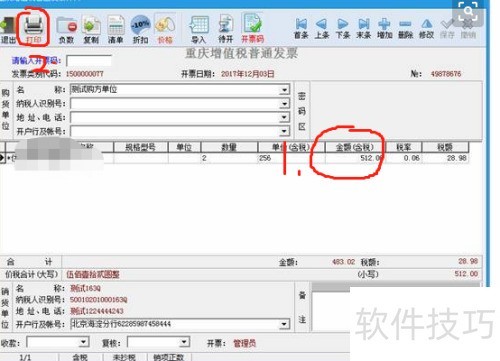Click status bar entry 未抄税
Viewport: 500px width, 361px height.
[124, 357]
